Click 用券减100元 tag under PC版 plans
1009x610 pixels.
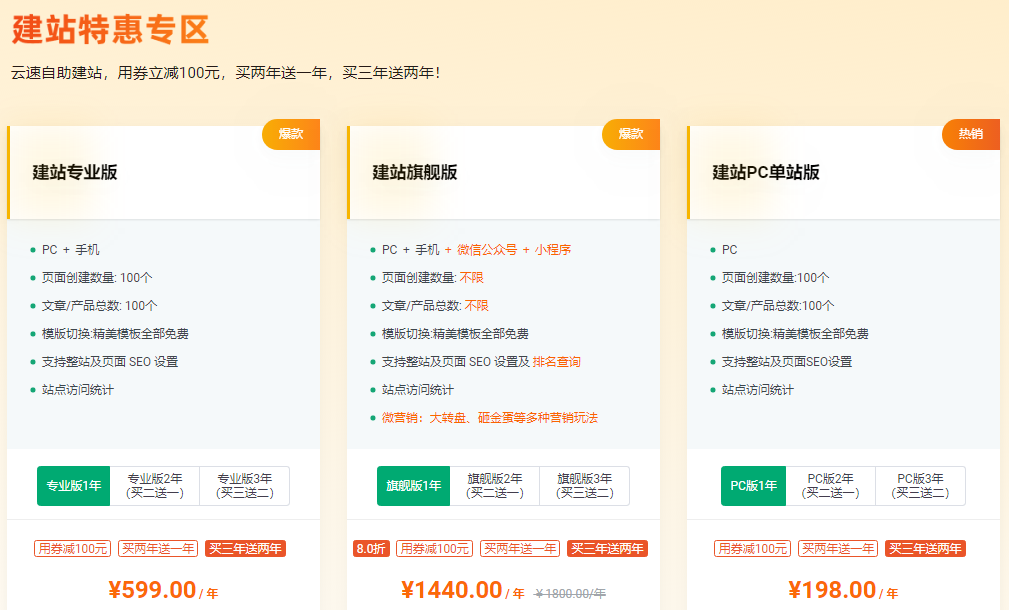pos(752,549)
